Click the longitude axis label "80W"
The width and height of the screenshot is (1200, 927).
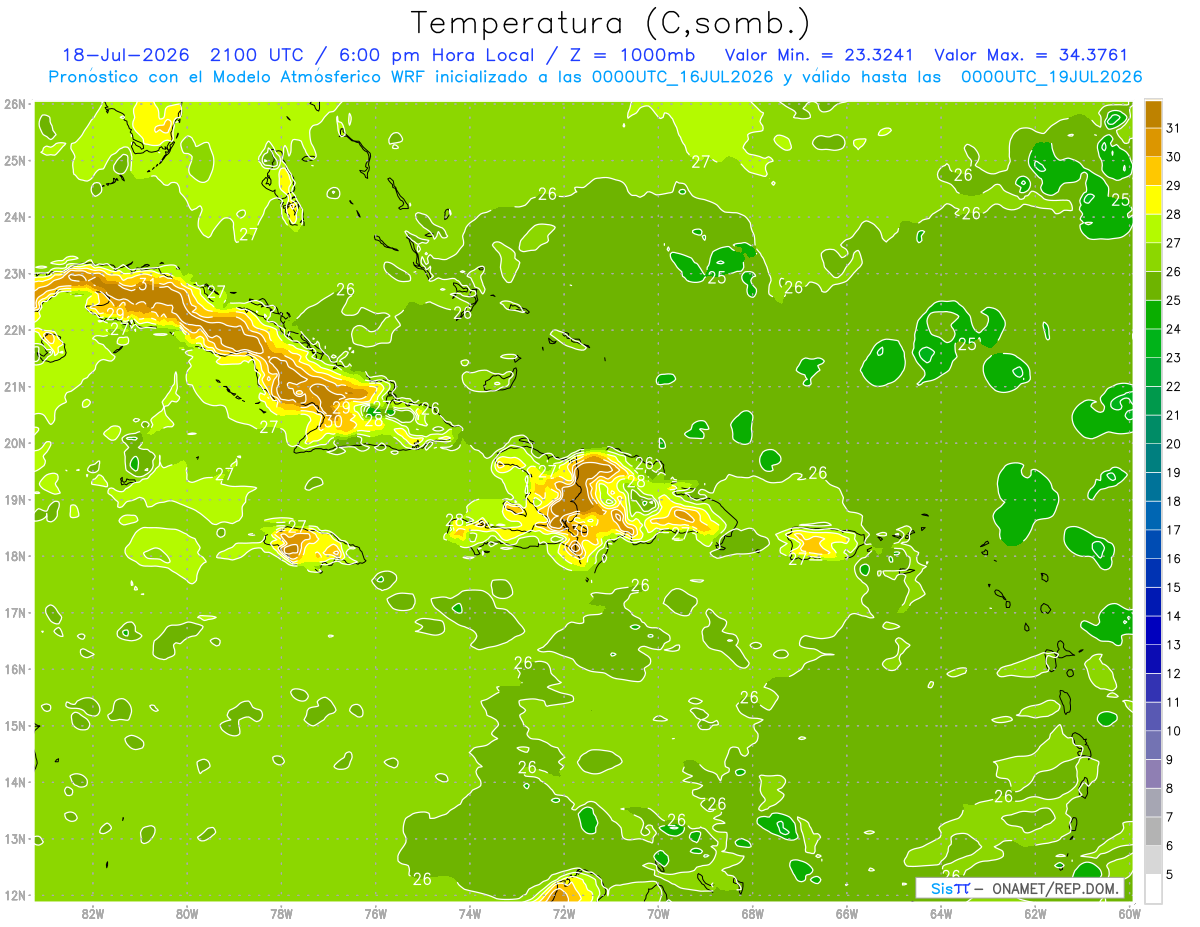pyautogui.click(x=187, y=913)
